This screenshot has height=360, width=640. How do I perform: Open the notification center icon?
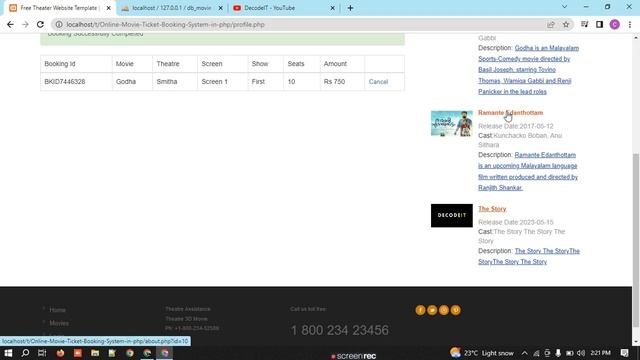pyautogui.click(x=624, y=353)
